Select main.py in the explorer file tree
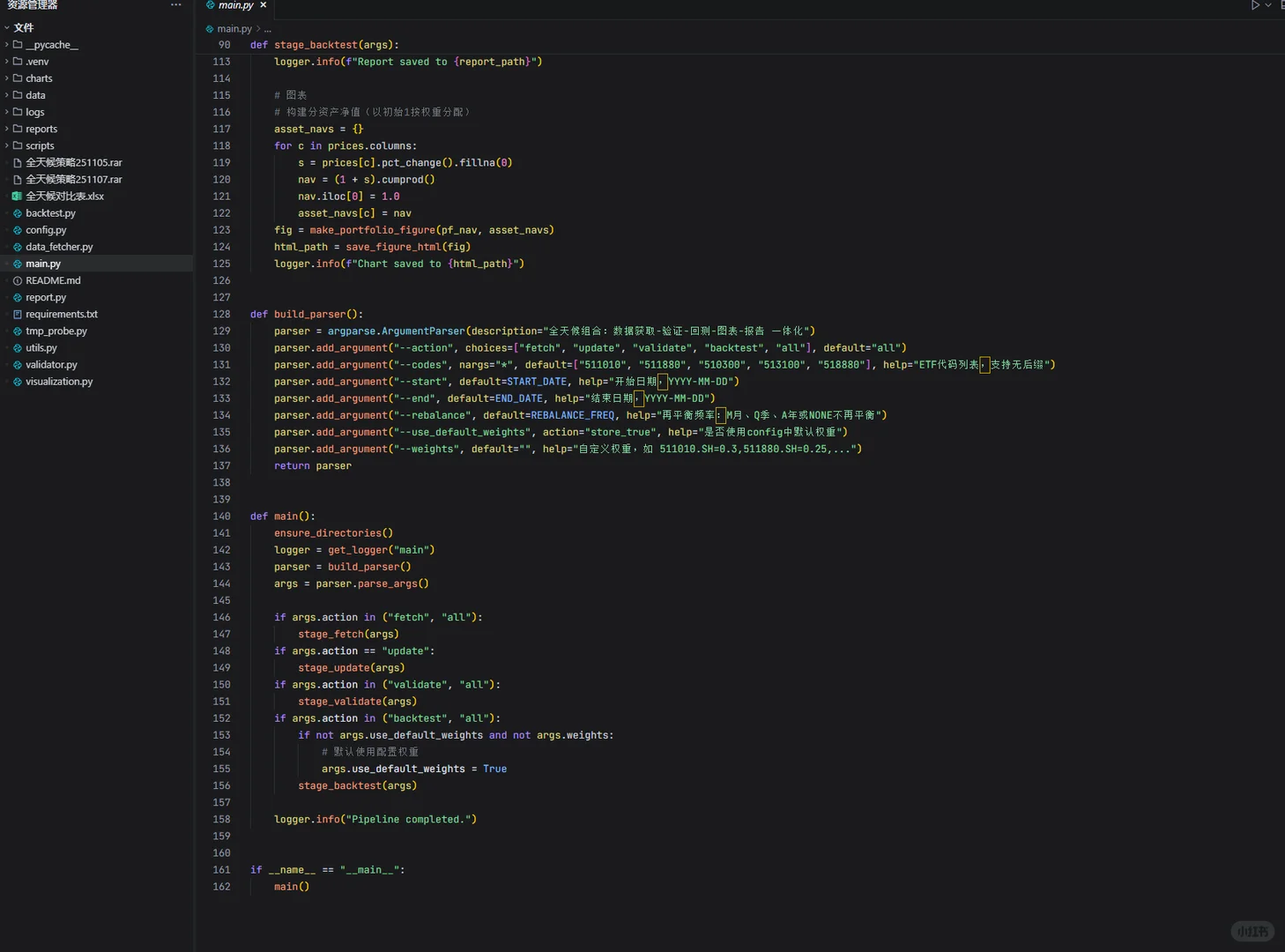Image resolution: width=1285 pixels, height=952 pixels. tap(97, 264)
